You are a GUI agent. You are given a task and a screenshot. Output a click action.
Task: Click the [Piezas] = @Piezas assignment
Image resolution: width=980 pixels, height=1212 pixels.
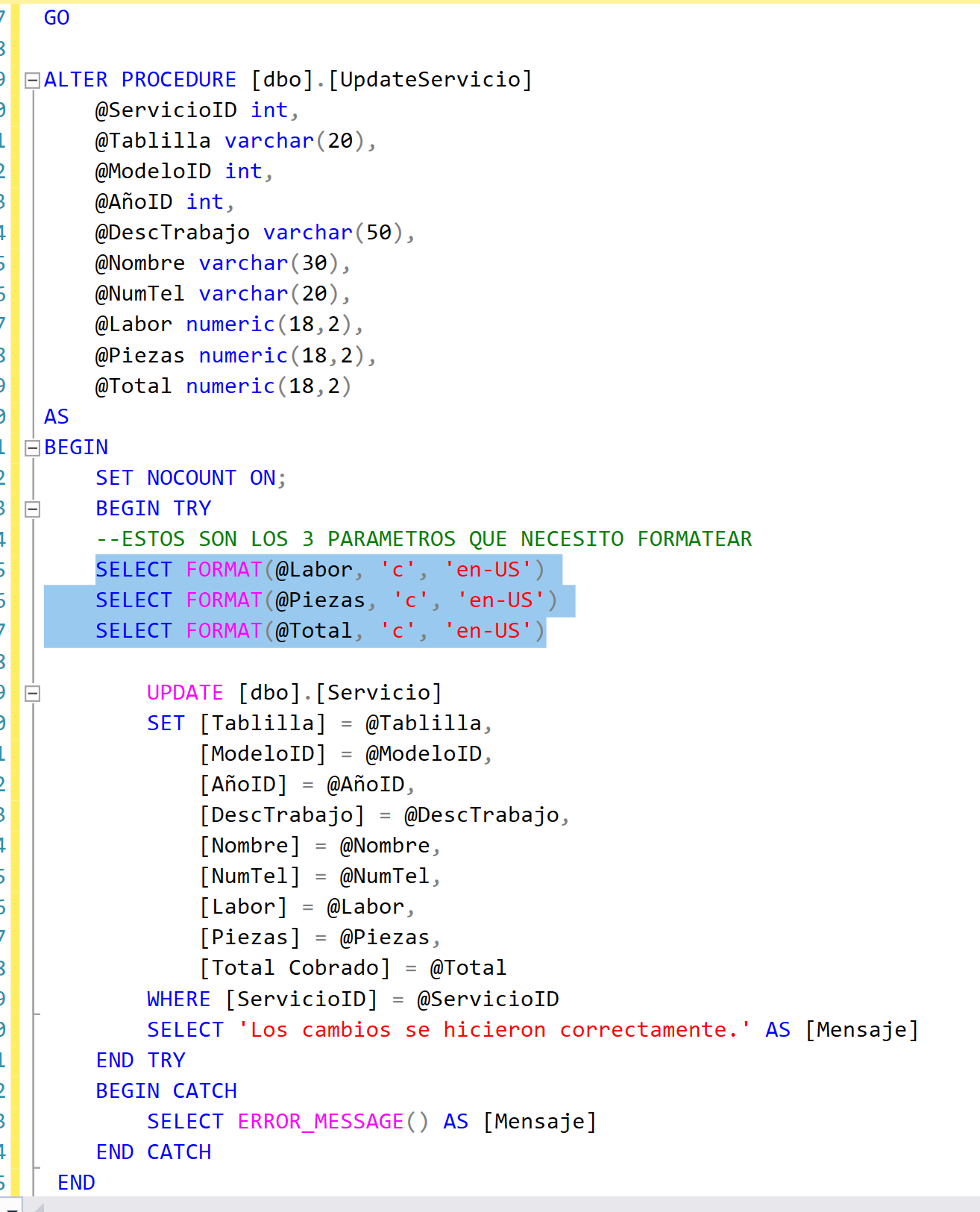321,938
